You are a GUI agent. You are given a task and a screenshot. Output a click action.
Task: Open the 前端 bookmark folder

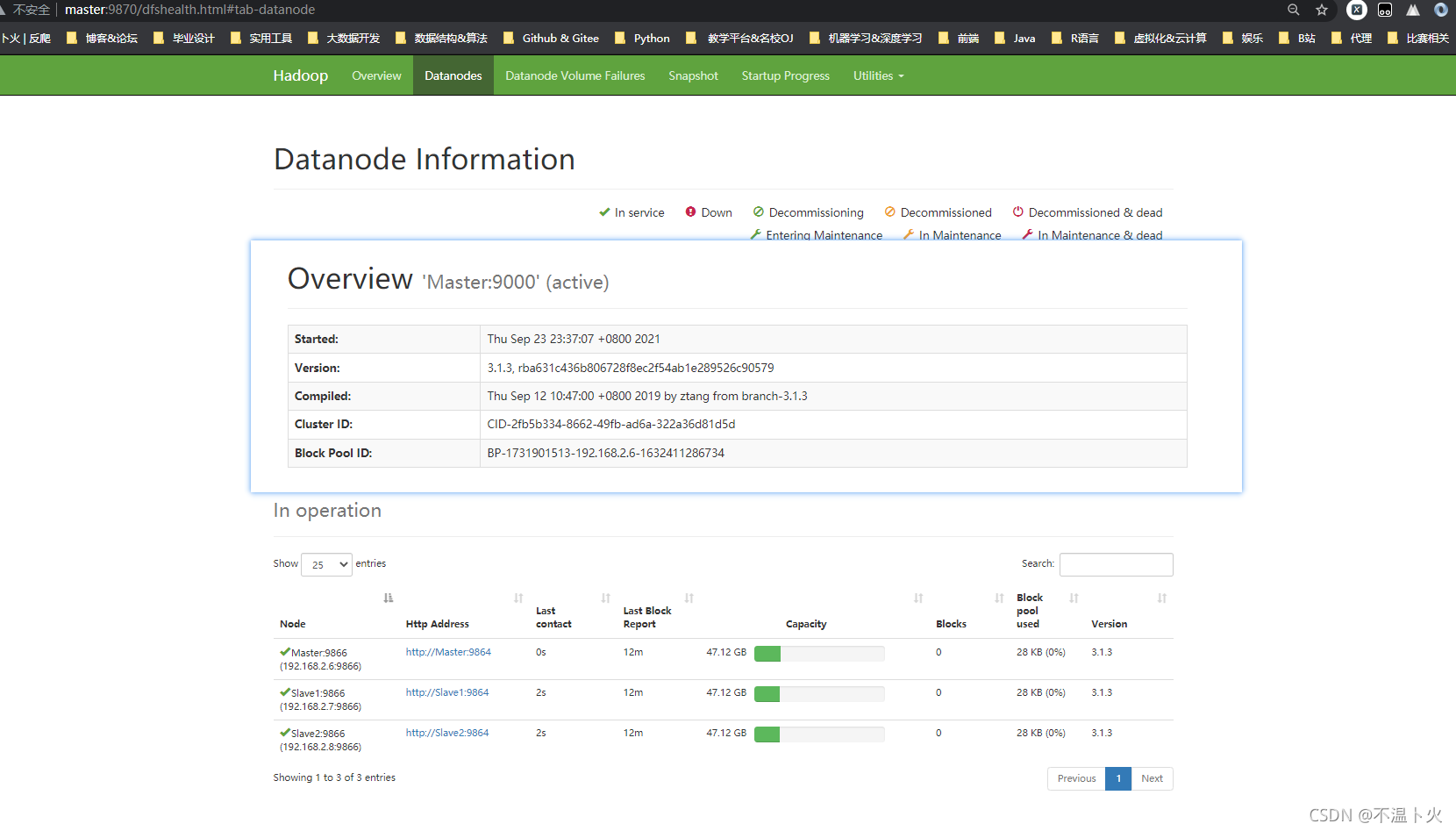coord(959,38)
